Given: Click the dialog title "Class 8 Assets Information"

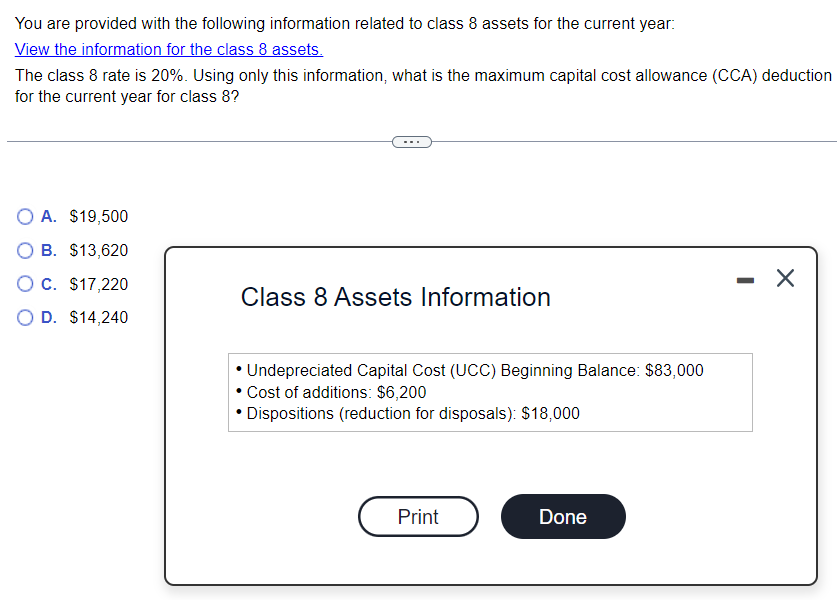Looking at the screenshot, I should point(395,297).
